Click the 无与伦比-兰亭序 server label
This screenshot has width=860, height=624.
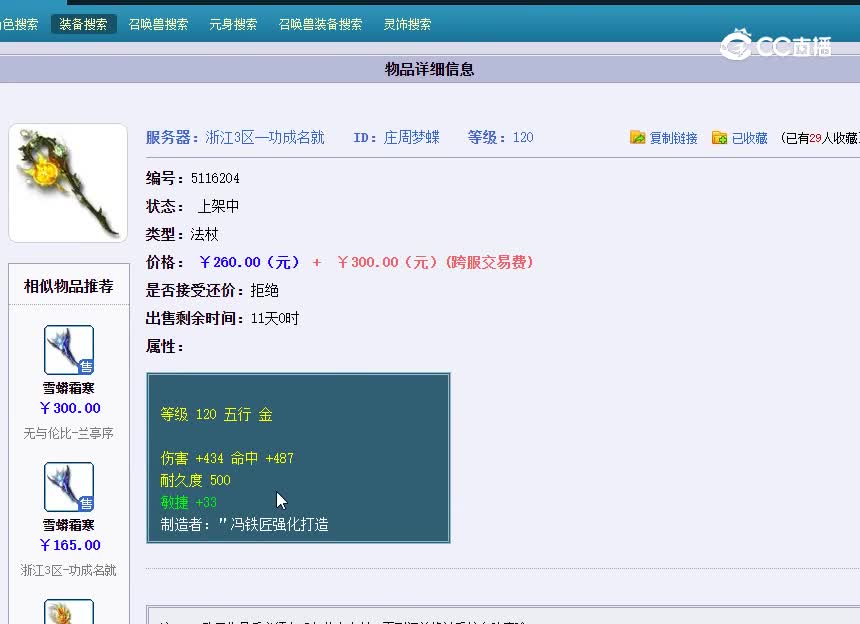click(x=69, y=433)
